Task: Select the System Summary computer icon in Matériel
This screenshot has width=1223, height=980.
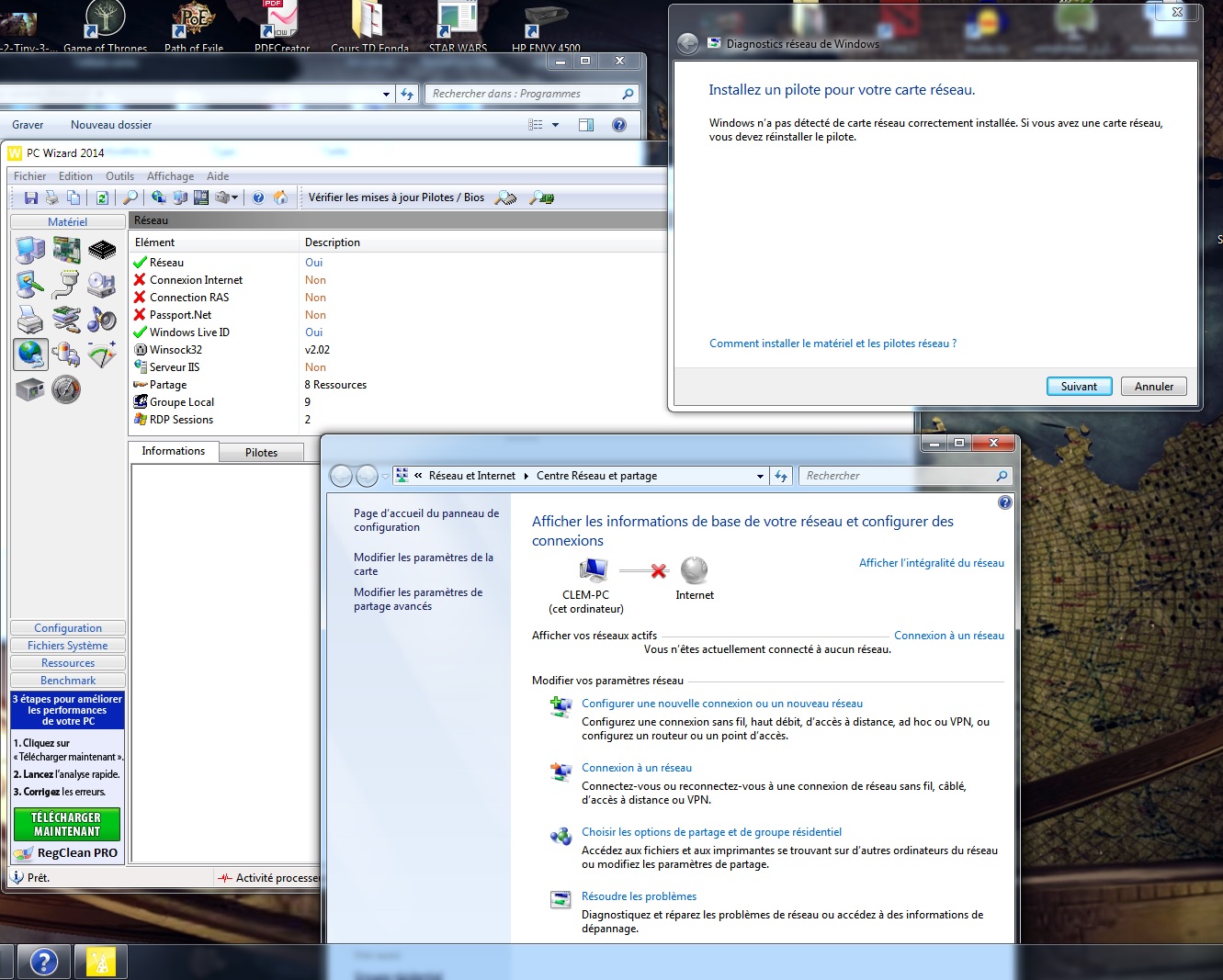Action: pos(30,250)
